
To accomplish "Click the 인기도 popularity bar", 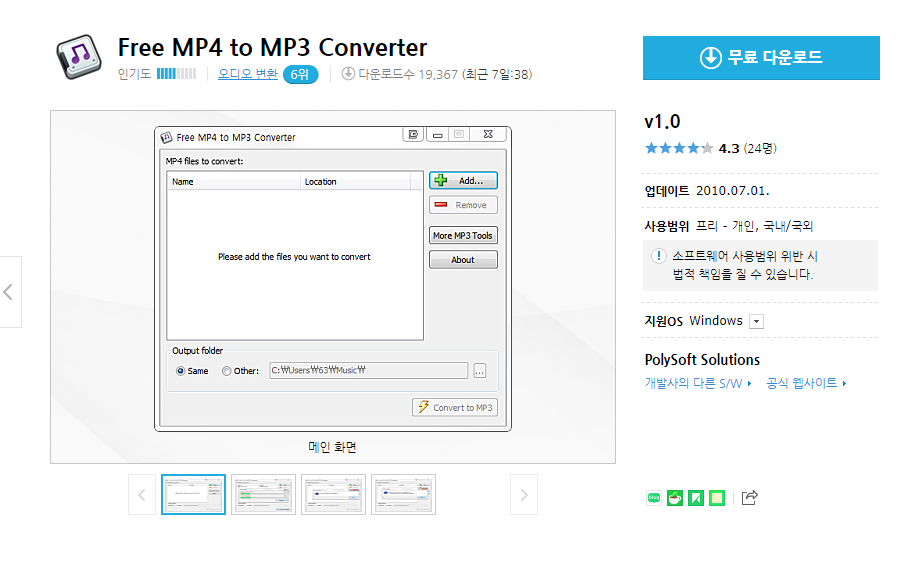I will pos(176,74).
